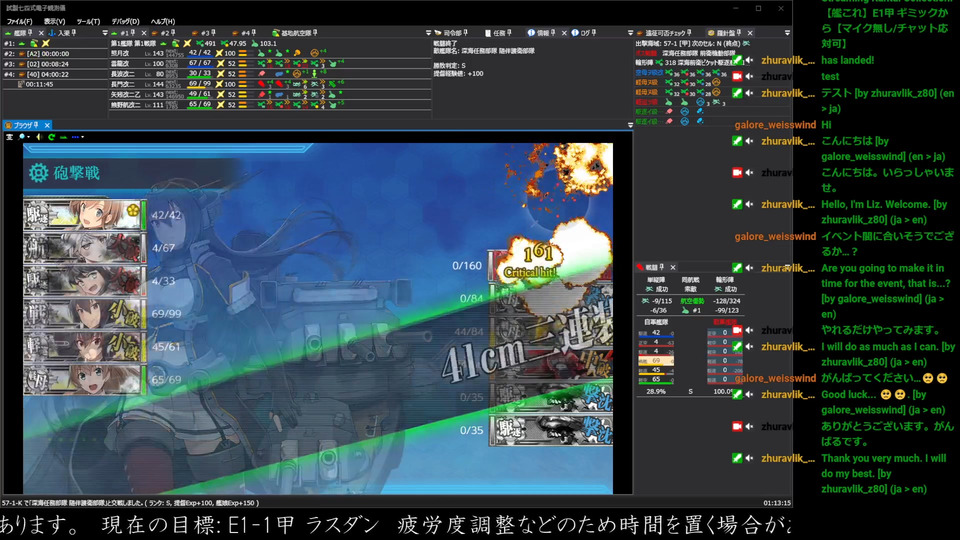Close the 艦隊 fleet overview tab
Screen dimensions: 960x540
point(41,33)
